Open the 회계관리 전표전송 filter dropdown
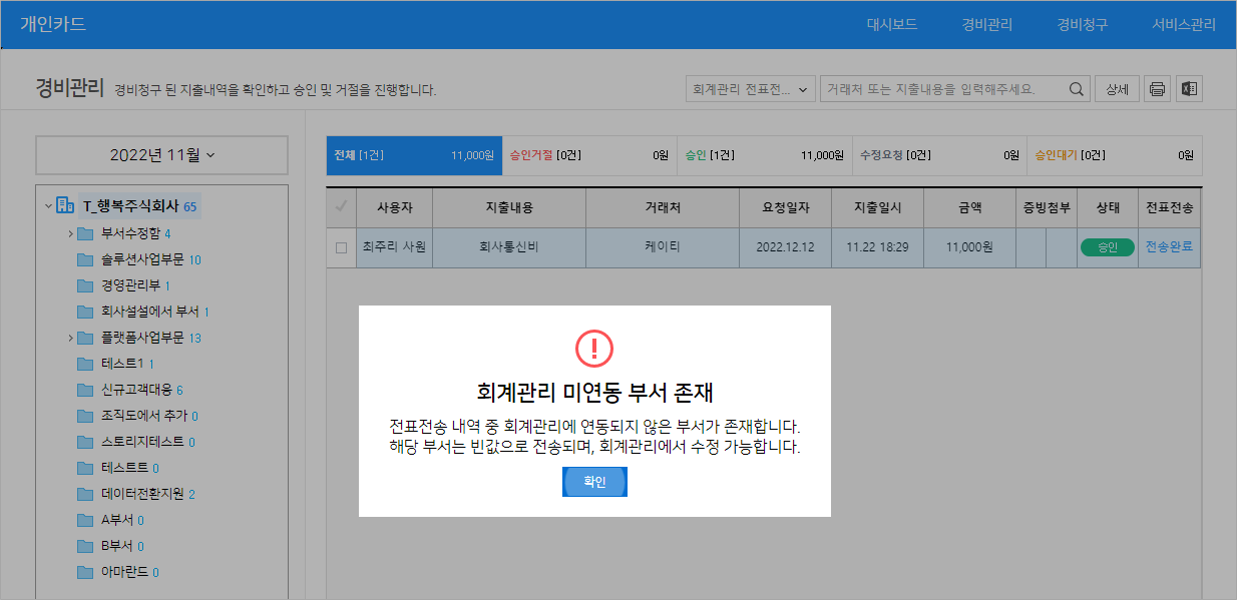The width and height of the screenshot is (1237, 600). click(x=750, y=89)
